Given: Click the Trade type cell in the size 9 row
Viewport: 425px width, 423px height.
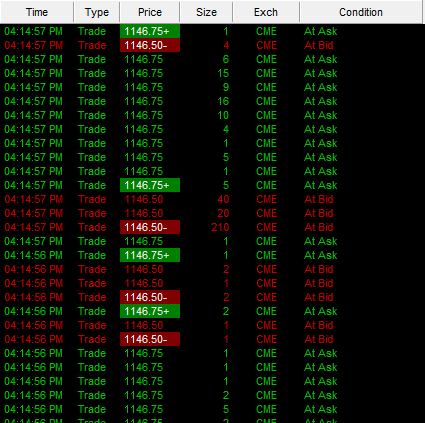Looking at the screenshot, I should coord(92,87).
